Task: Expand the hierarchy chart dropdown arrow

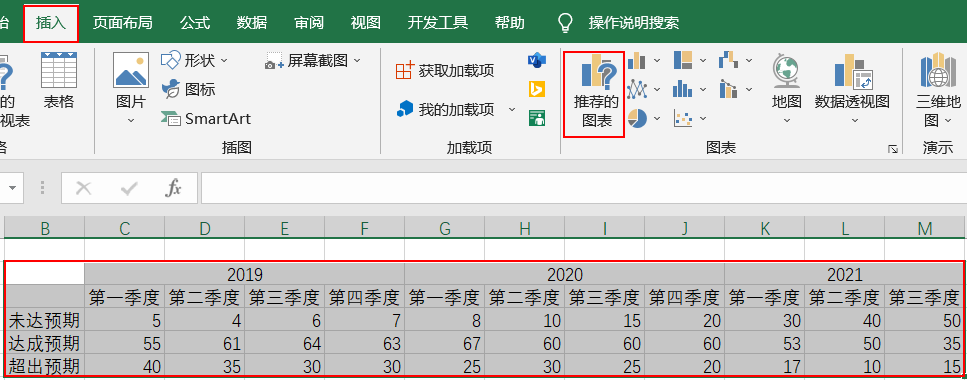Action: click(x=703, y=60)
